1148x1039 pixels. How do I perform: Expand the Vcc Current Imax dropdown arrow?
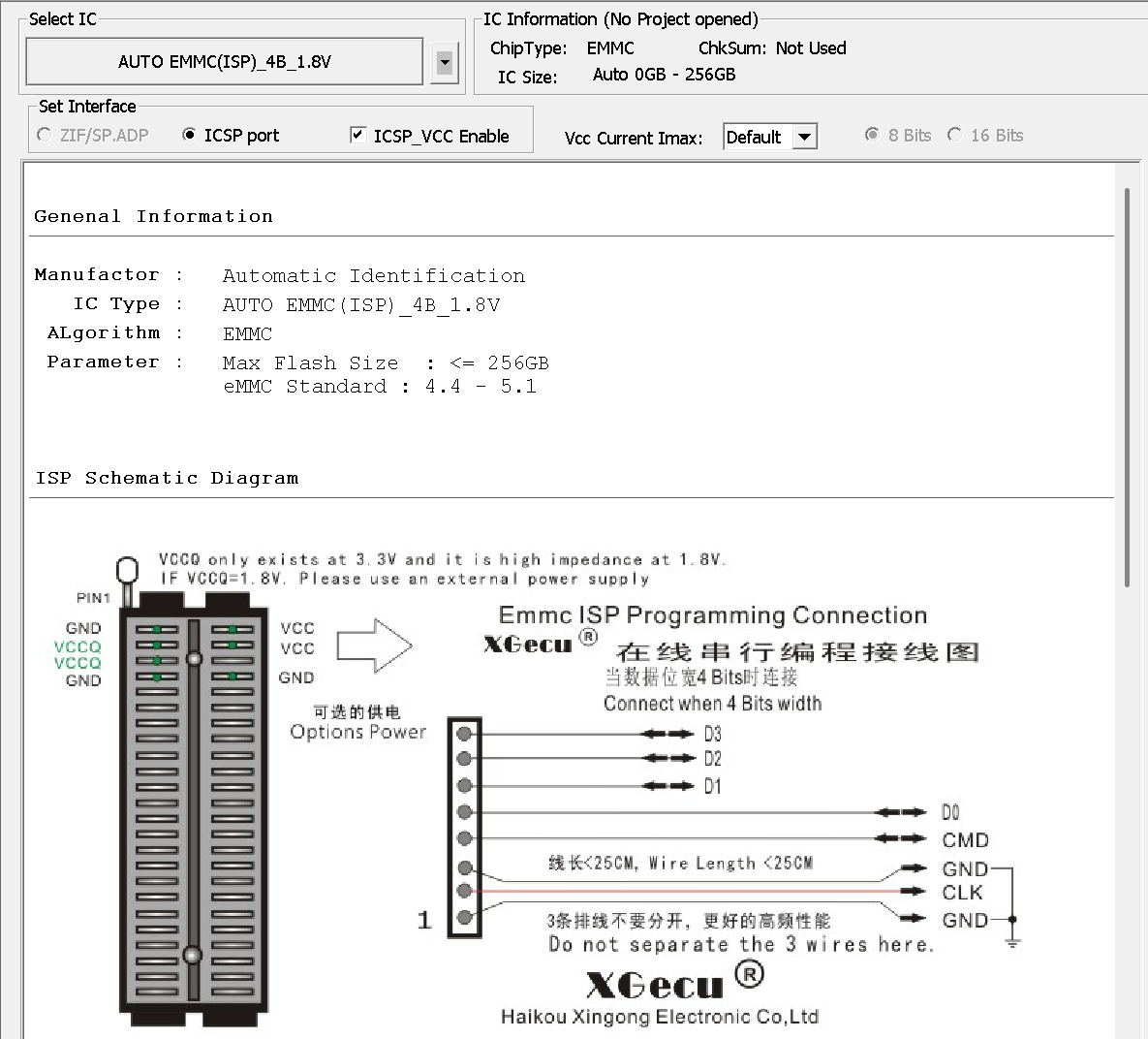point(804,138)
